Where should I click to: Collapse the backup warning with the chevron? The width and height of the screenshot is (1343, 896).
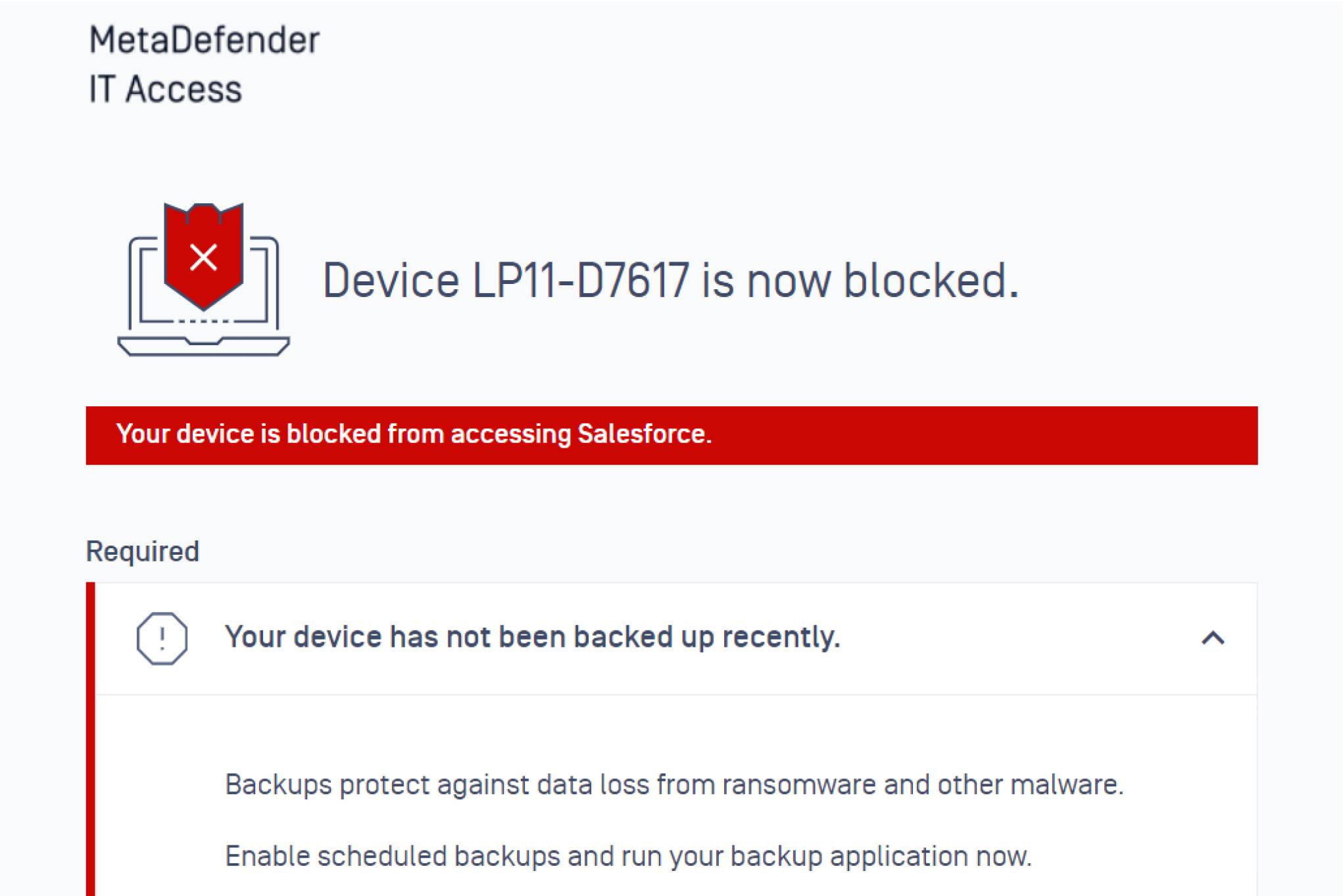[x=1213, y=638]
